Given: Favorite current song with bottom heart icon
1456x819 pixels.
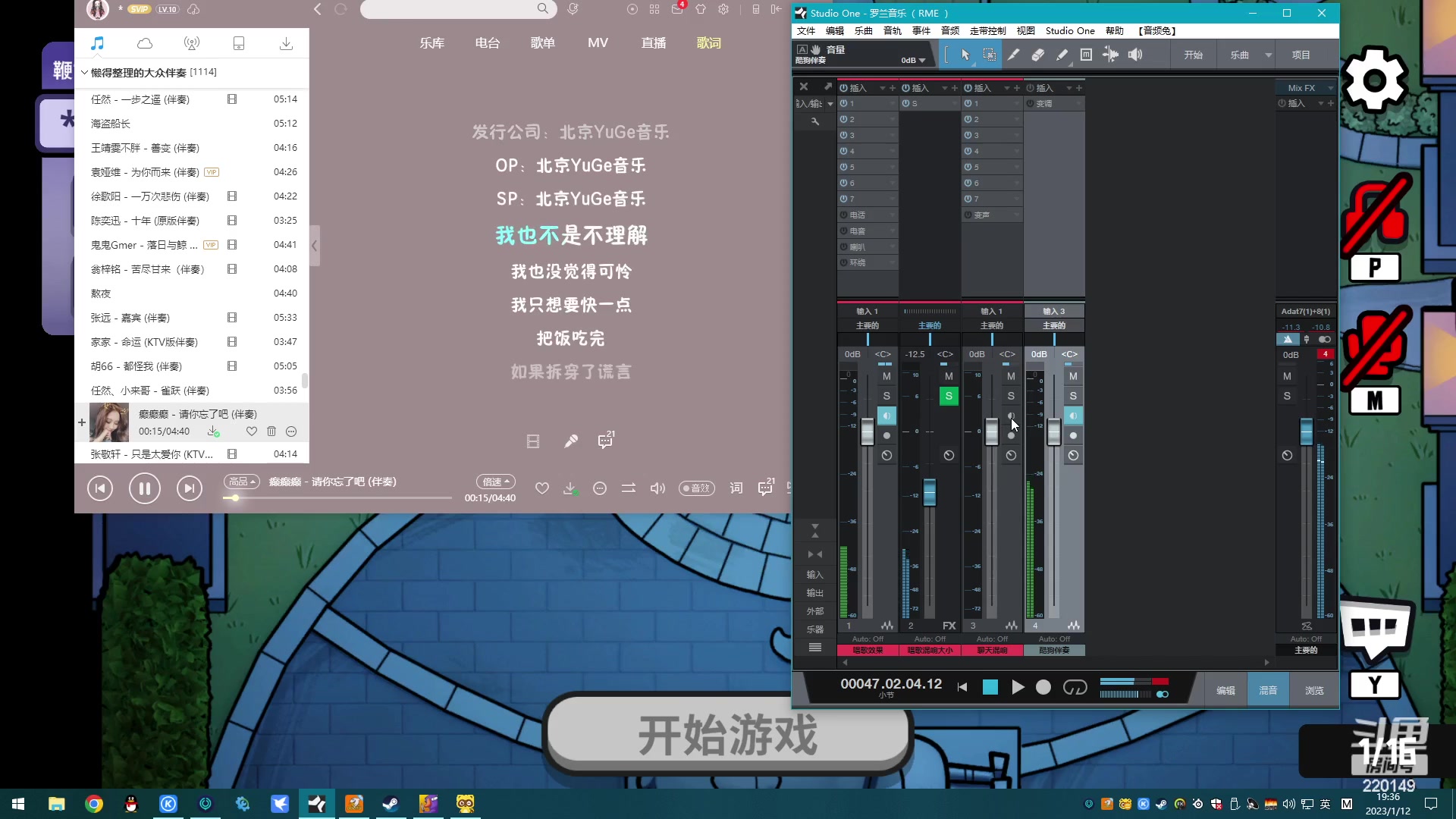Looking at the screenshot, I should [541, 488].
